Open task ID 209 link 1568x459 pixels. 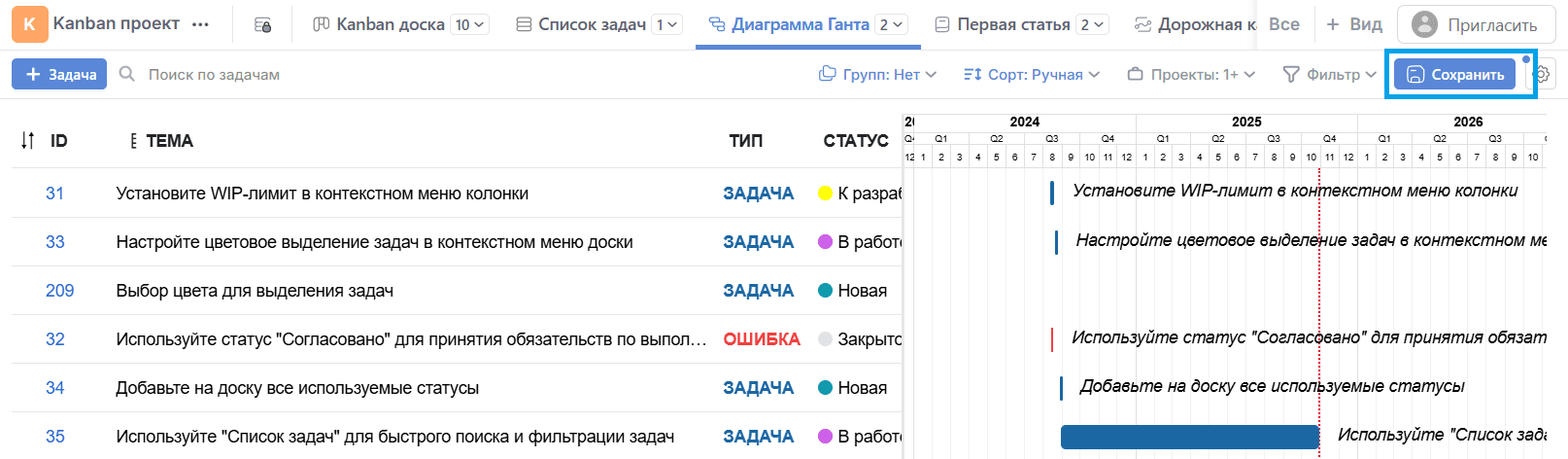tap(59, 291)
